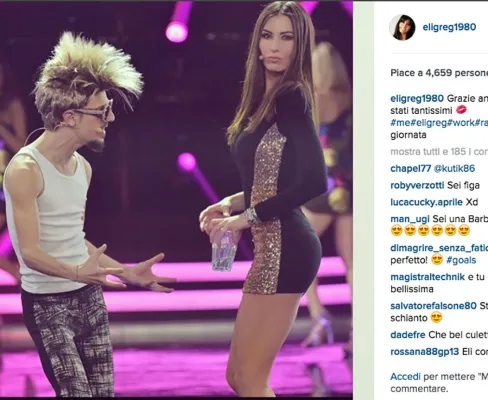The image size is (488, 400).
Task: Open dimagrire_senza_fatica commenter profile
Action: point(439,248)
